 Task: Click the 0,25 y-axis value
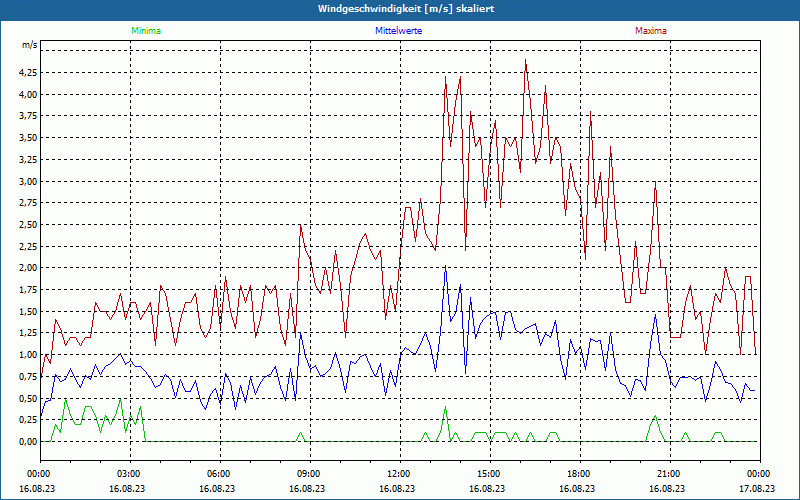28,420
